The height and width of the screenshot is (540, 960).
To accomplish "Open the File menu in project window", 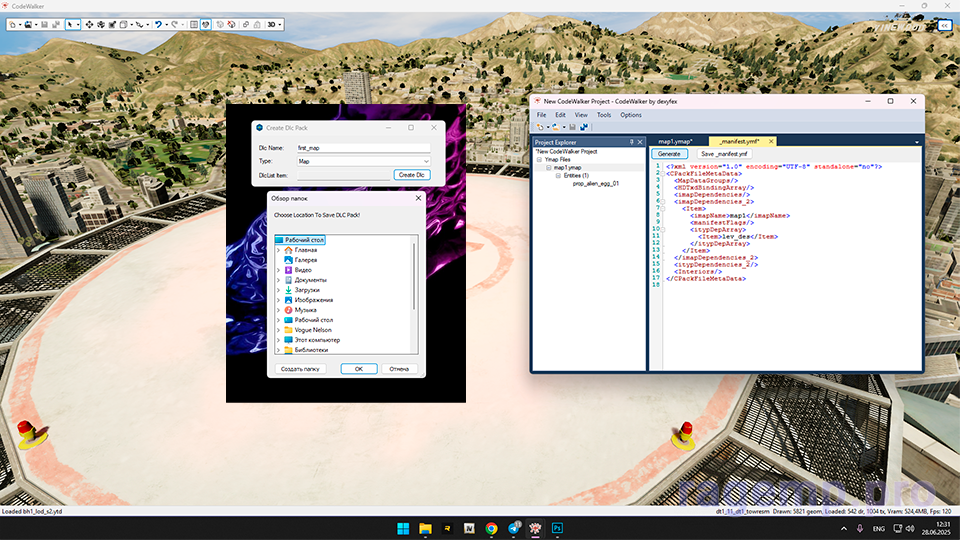I will 541,114.
